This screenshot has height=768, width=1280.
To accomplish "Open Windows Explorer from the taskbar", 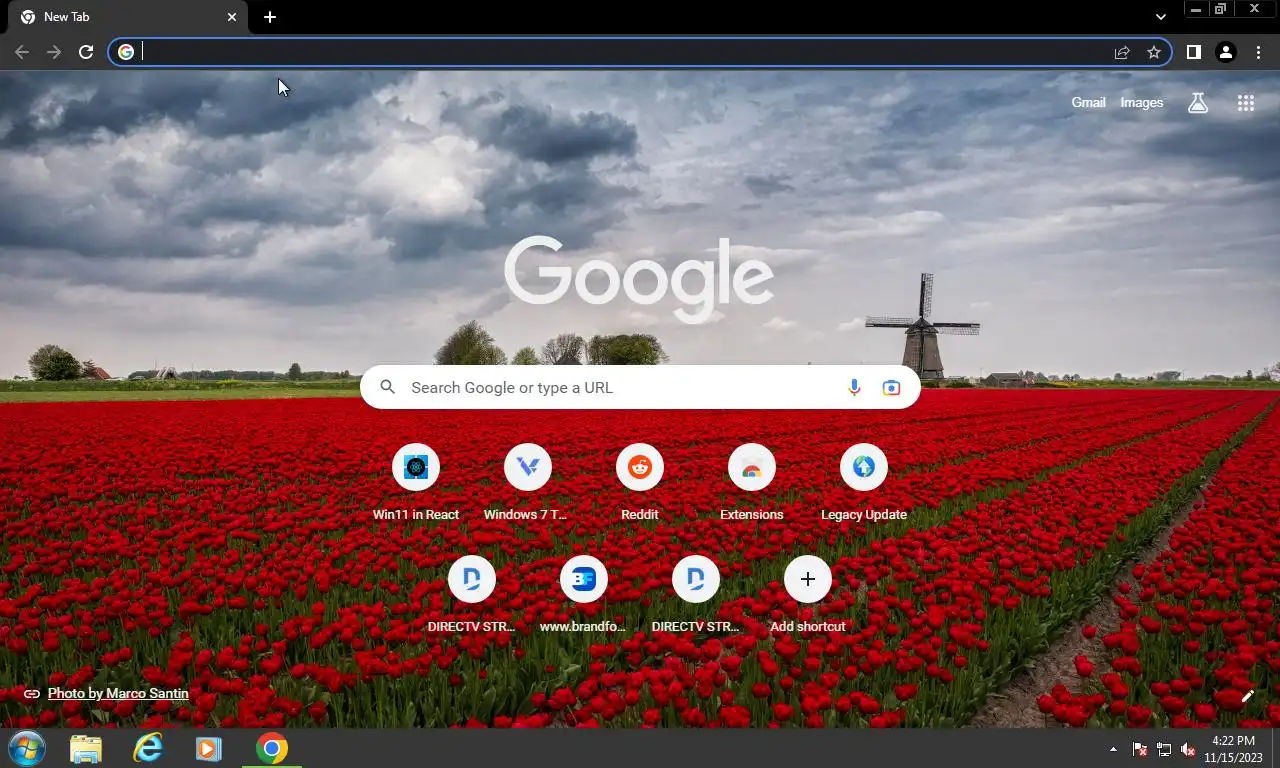I will point(86,748).
